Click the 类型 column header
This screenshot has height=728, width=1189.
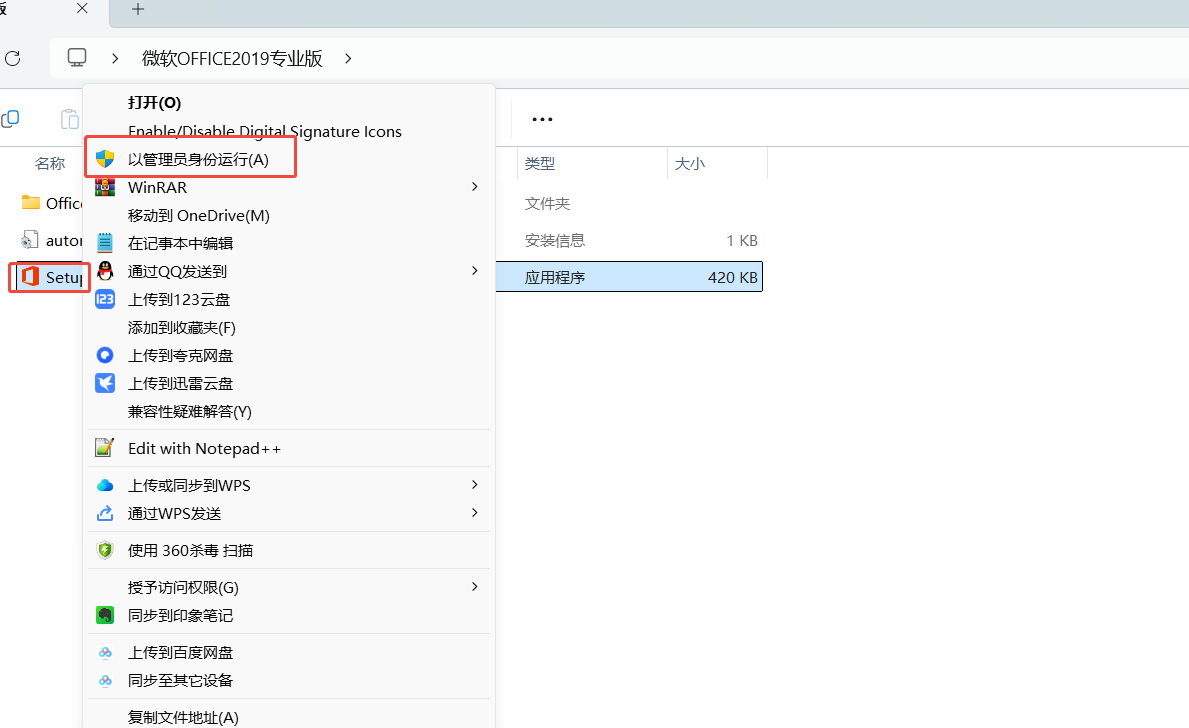[x=540, y=163]
